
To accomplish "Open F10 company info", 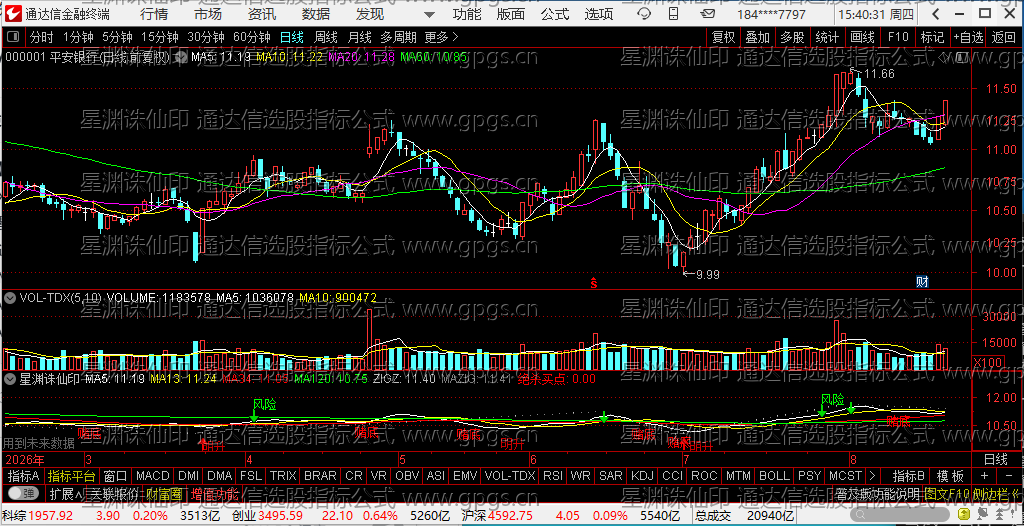I will 898,38.
